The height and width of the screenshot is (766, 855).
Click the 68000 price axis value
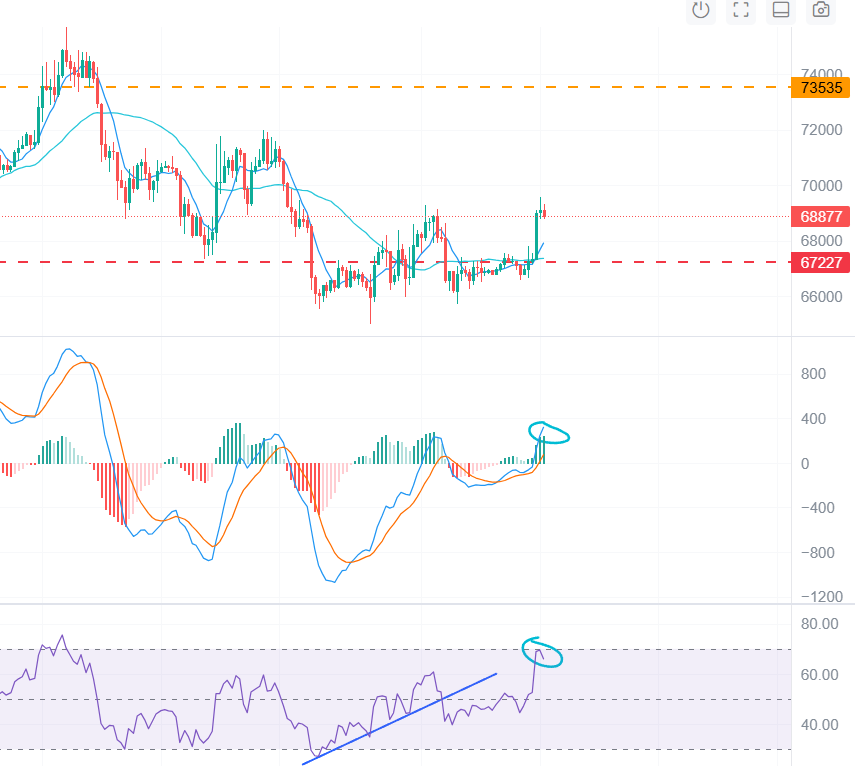pyautogui.click(x=821, y=240)
